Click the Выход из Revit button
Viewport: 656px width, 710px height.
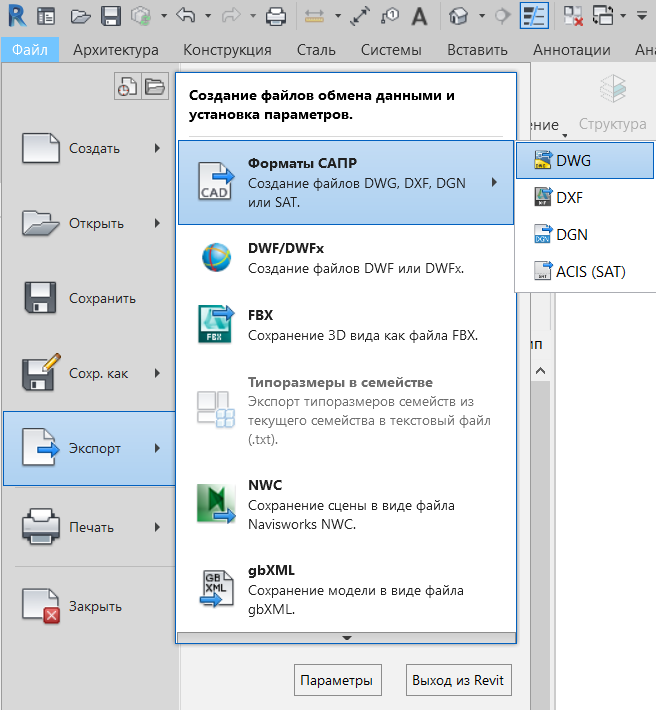coord(459,680)
